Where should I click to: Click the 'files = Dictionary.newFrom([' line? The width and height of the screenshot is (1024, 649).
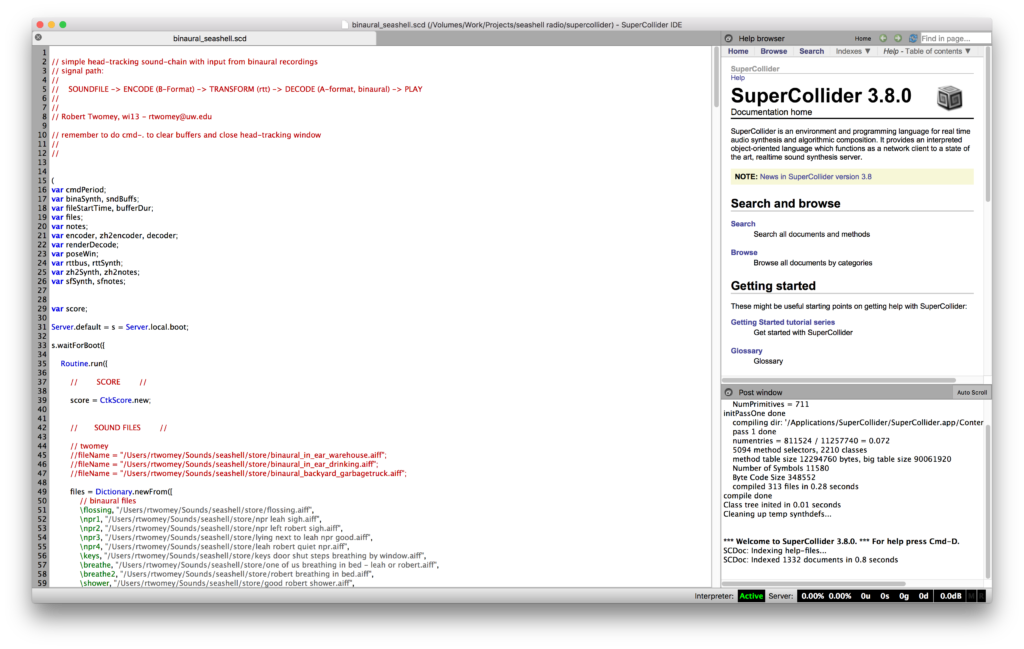click(121, 492)
